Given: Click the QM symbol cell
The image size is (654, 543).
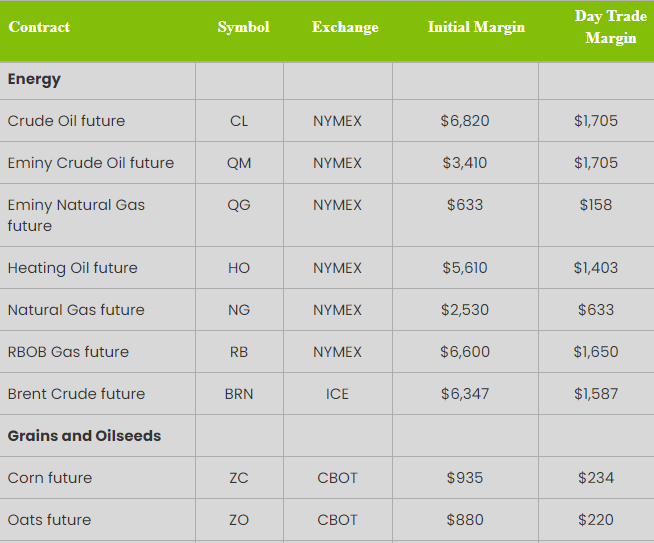Looking at the screenshot, I should click(x=239, y=163).
